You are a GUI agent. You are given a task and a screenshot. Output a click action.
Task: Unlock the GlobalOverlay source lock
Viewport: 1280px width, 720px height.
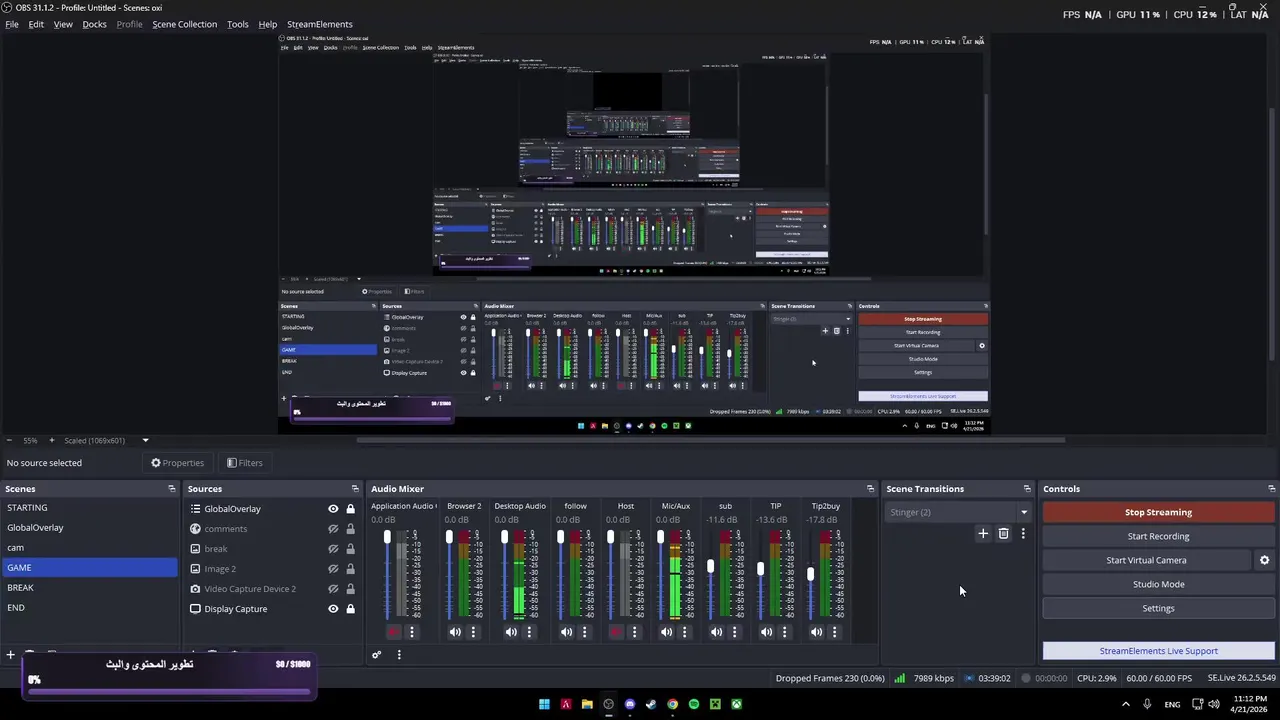350,509
